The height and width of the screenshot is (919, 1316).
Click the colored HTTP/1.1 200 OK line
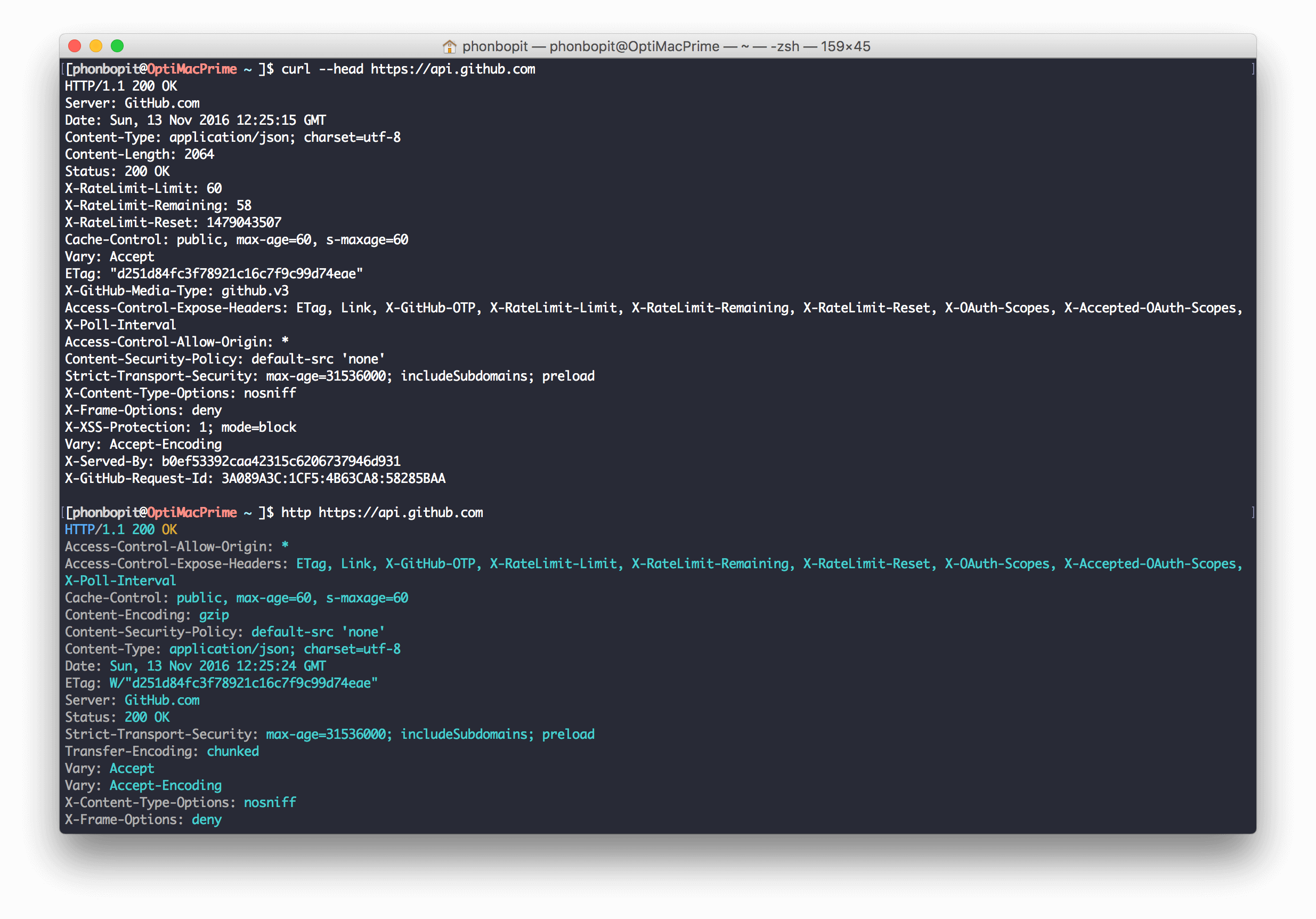[x=121, y=530]
